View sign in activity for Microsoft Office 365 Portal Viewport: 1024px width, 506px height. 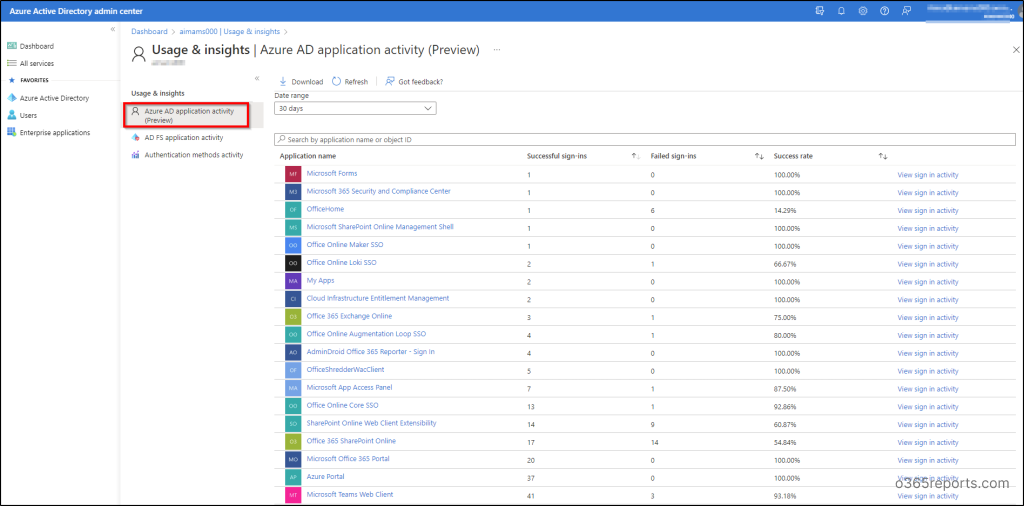(928, 460)
